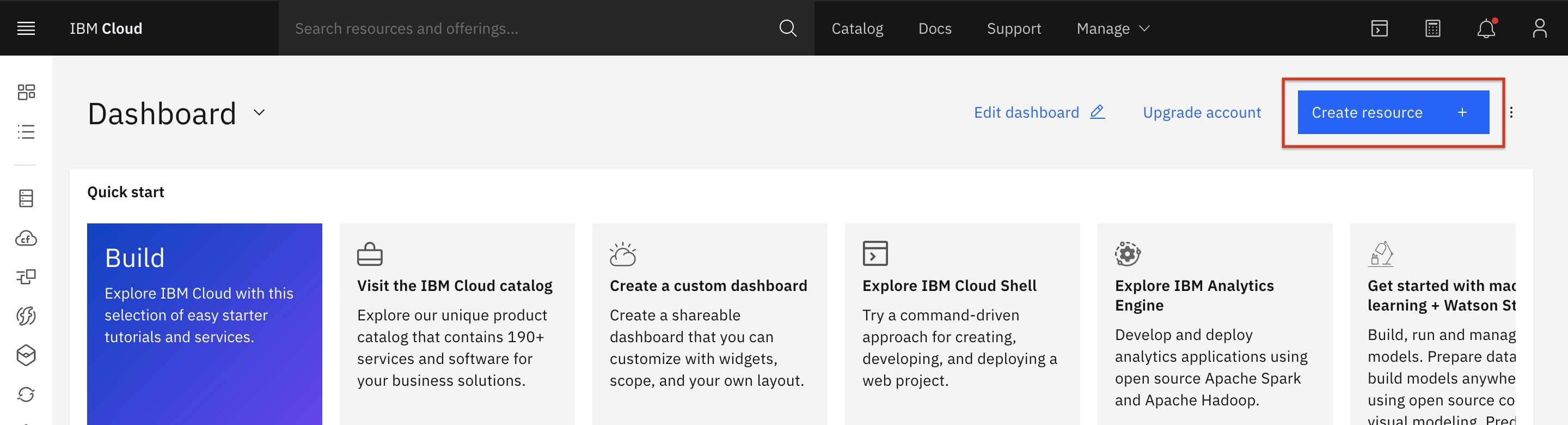1568x425 pixels.
Task: Click the microscope icon on machine learning card
Action: coord(1381,254)
